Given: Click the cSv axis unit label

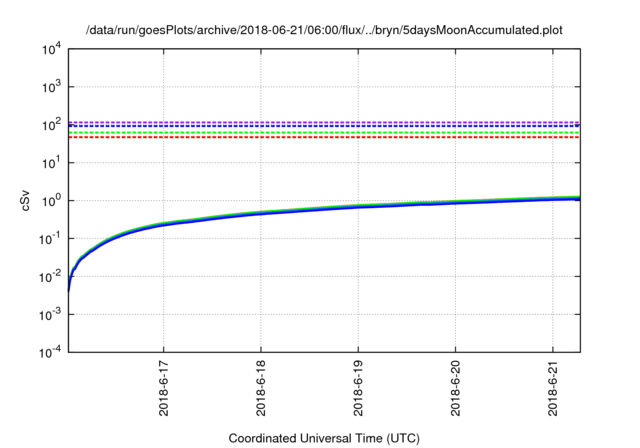Looking at the screenshot, I should (25, 200).
